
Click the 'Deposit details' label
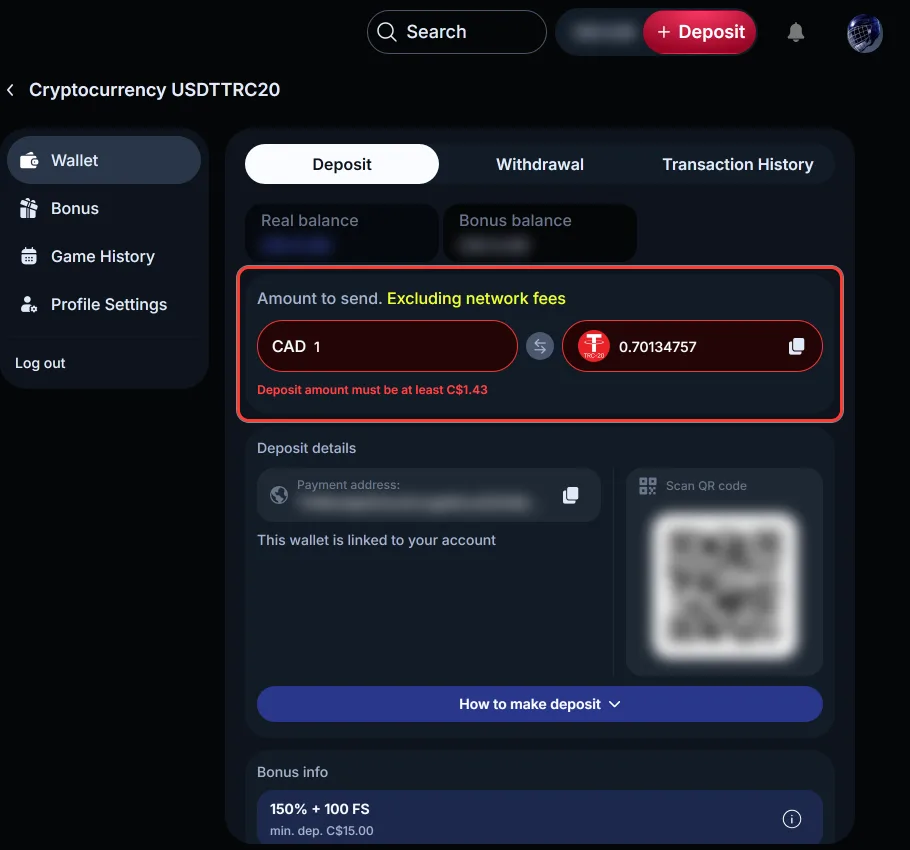point(306,448)
